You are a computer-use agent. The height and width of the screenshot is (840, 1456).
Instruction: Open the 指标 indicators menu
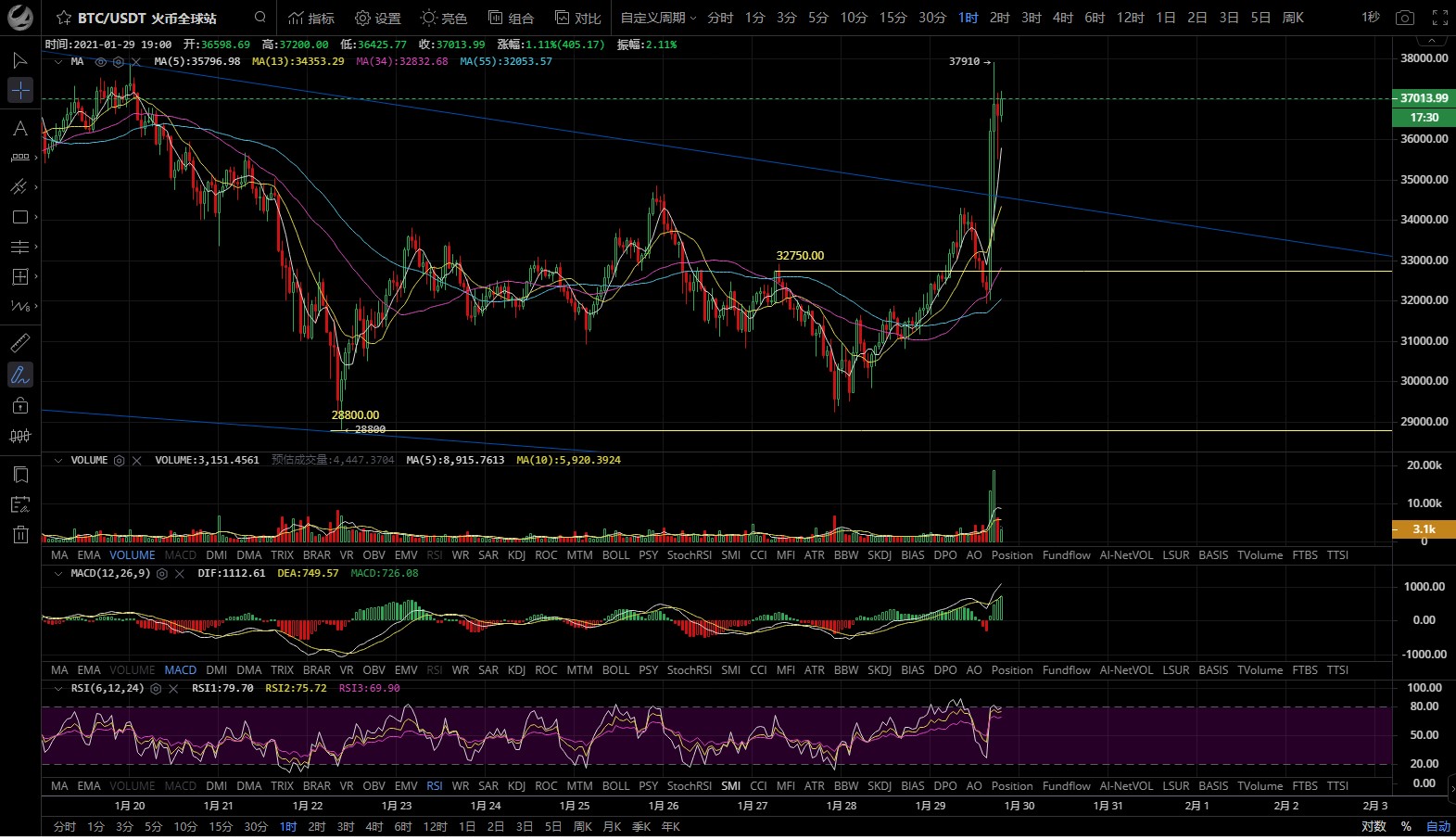click(x=311, y=18)
